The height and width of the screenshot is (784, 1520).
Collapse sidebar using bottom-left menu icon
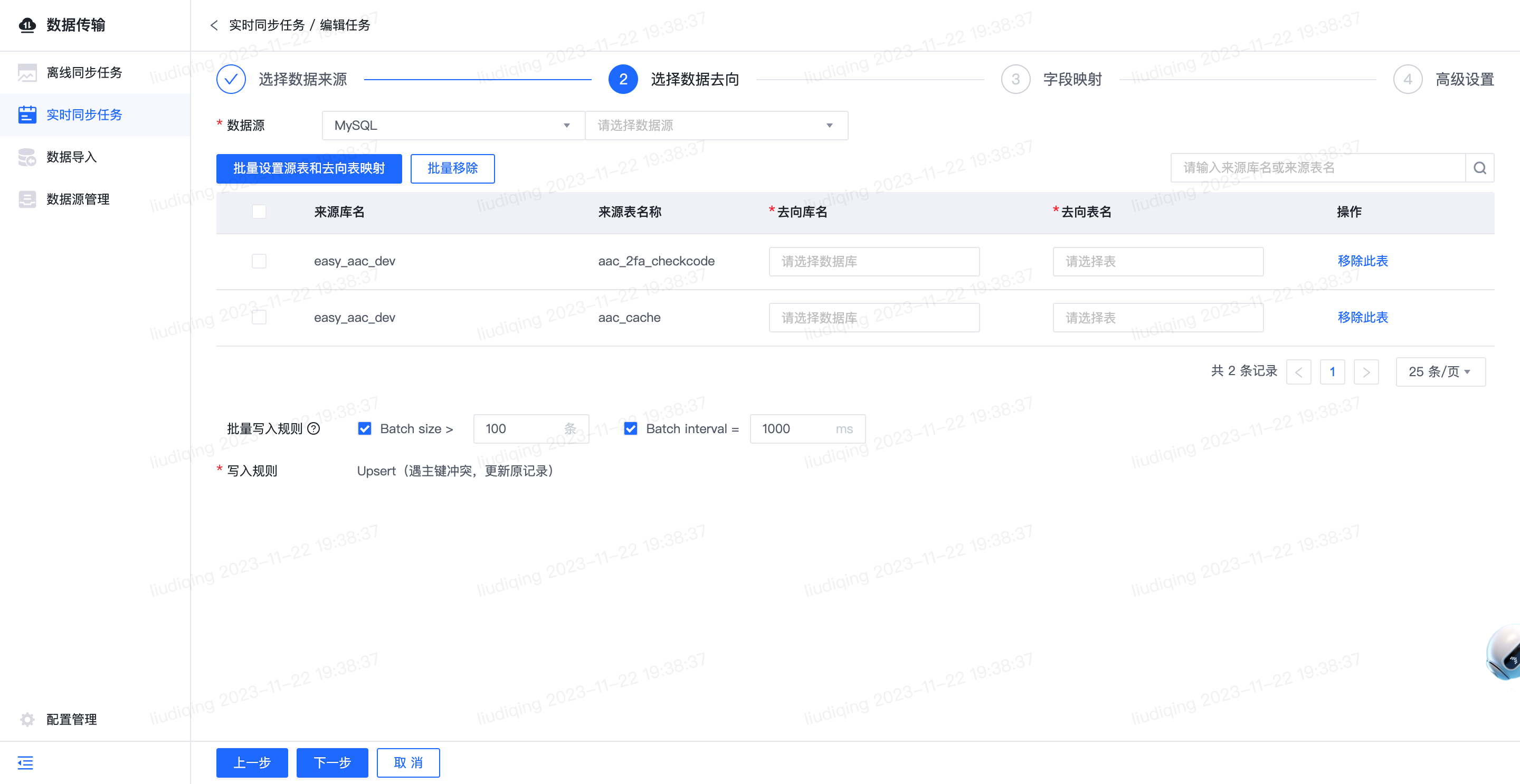click(25, 762)
